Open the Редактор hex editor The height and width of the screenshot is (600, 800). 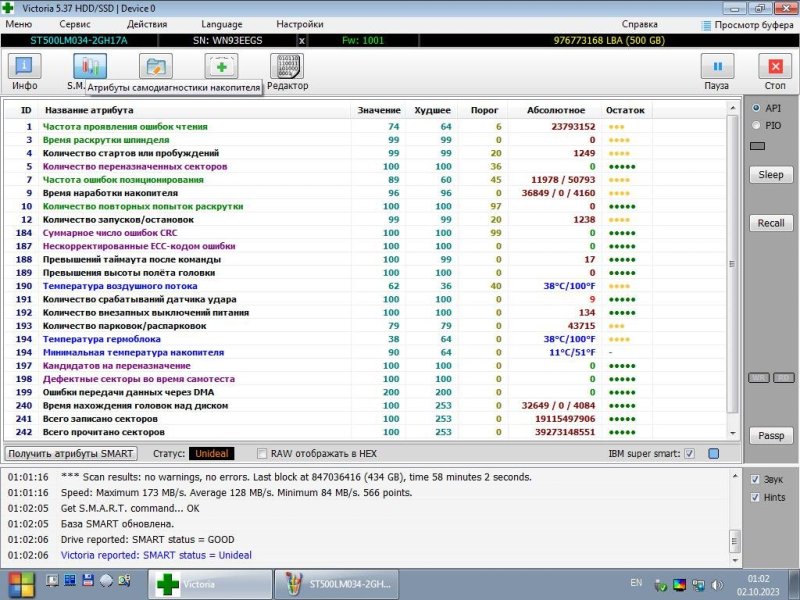(x=287, y=68)
